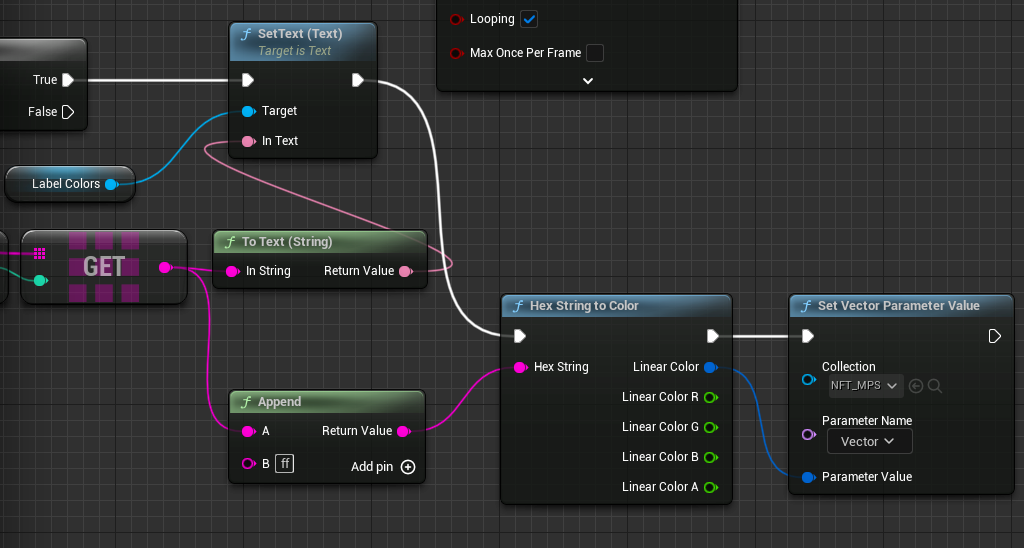1024x548 pixels.
Task: Click the In String pin on To Text
Action: tap(232, 271)
